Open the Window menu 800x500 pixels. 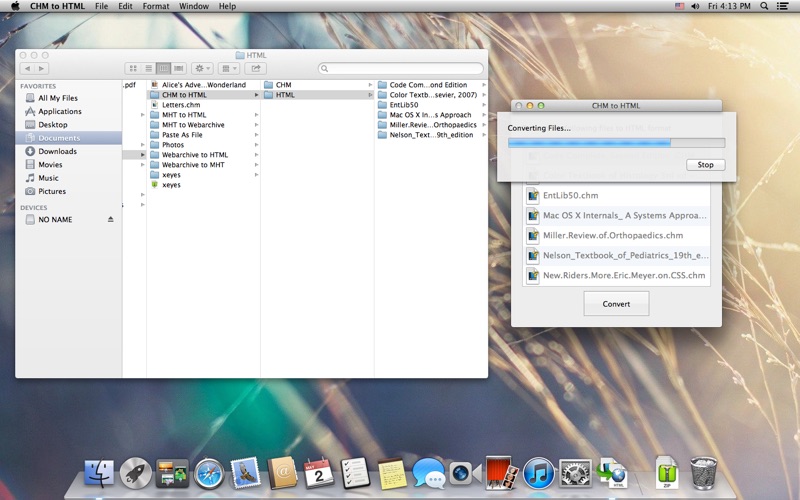[x=193, y=6]
